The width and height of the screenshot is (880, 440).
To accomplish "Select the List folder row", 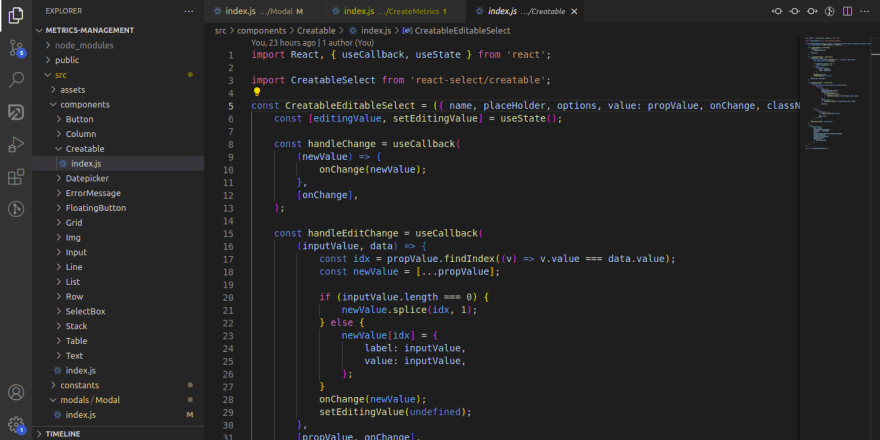I will tap(119, 282).
